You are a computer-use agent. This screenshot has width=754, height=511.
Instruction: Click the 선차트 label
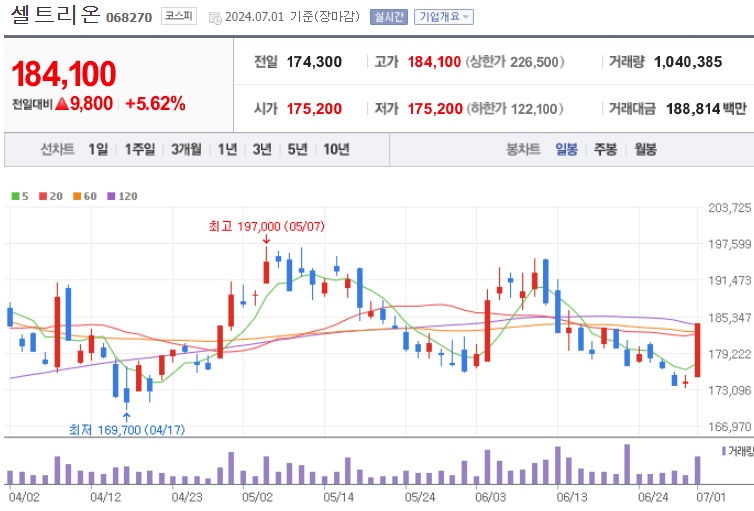tap(57, 149)
